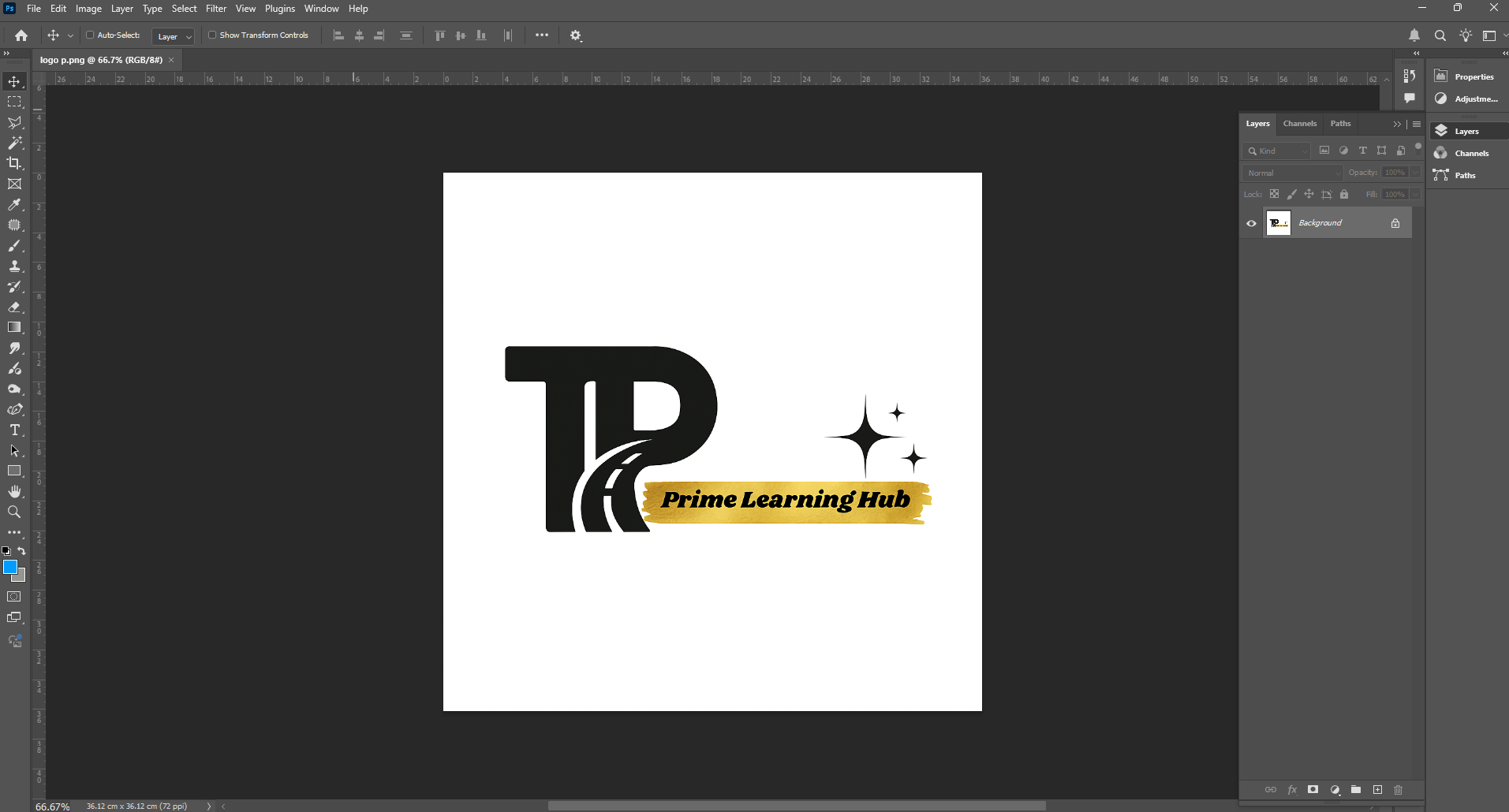Viewport: 1509px width, 812px height.
Task: Select the Eyedropper tool
Action: [14, 204]
